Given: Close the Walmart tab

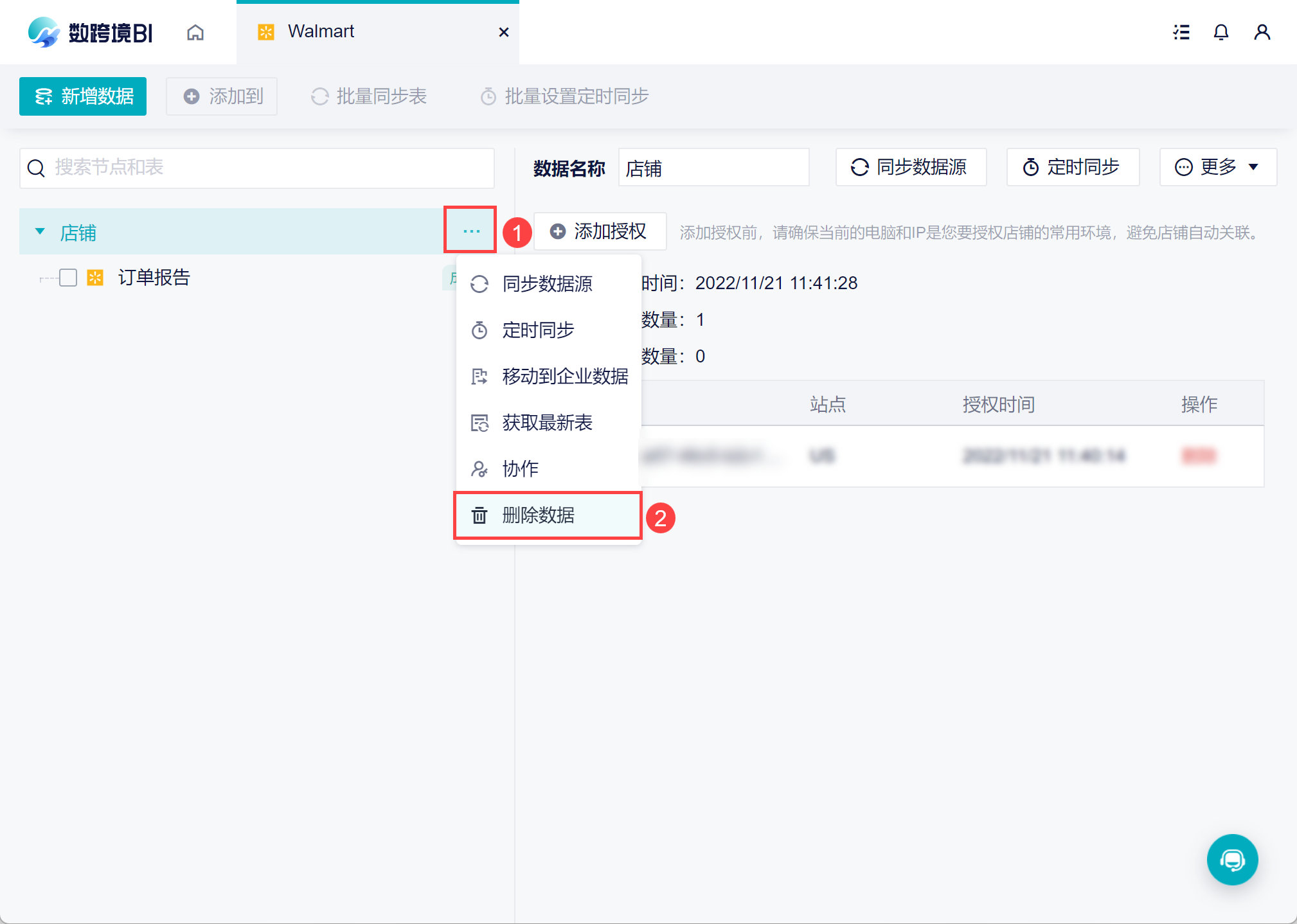Looking at the screenshot, I should point(504,32).
